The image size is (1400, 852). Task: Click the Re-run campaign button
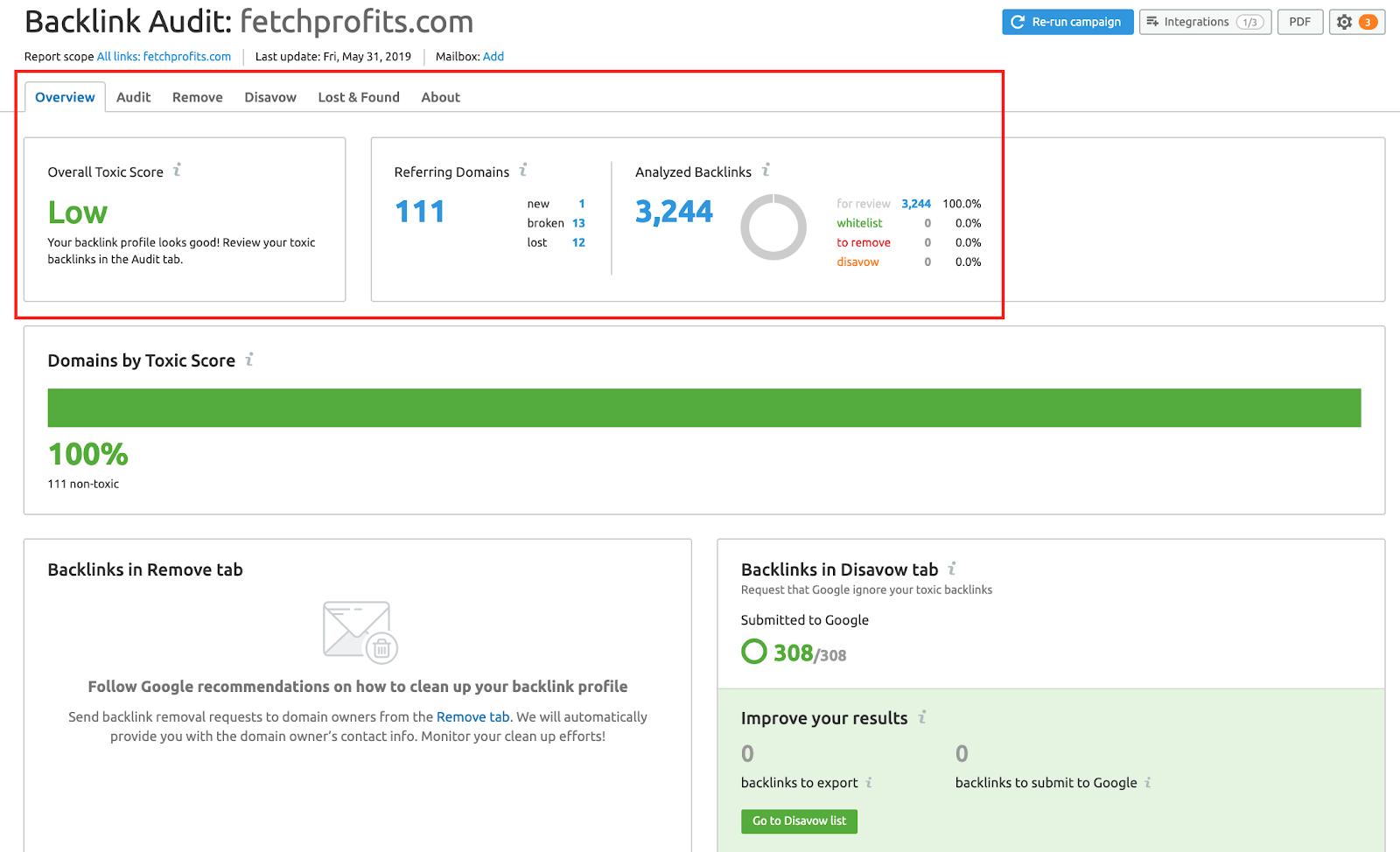tap(1067, 22)
